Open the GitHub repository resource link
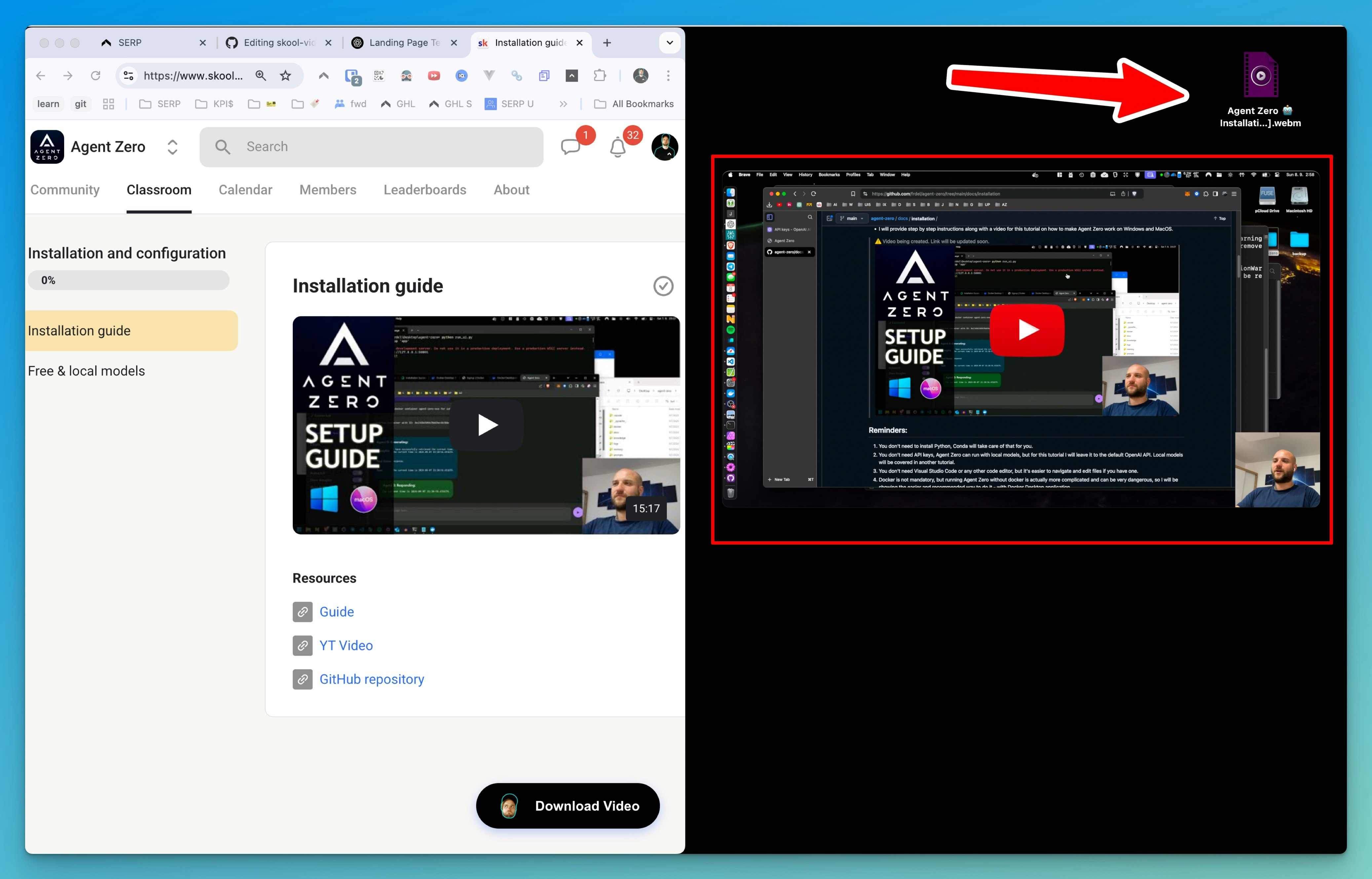1372x879 pixels. (x=371, y=679)
